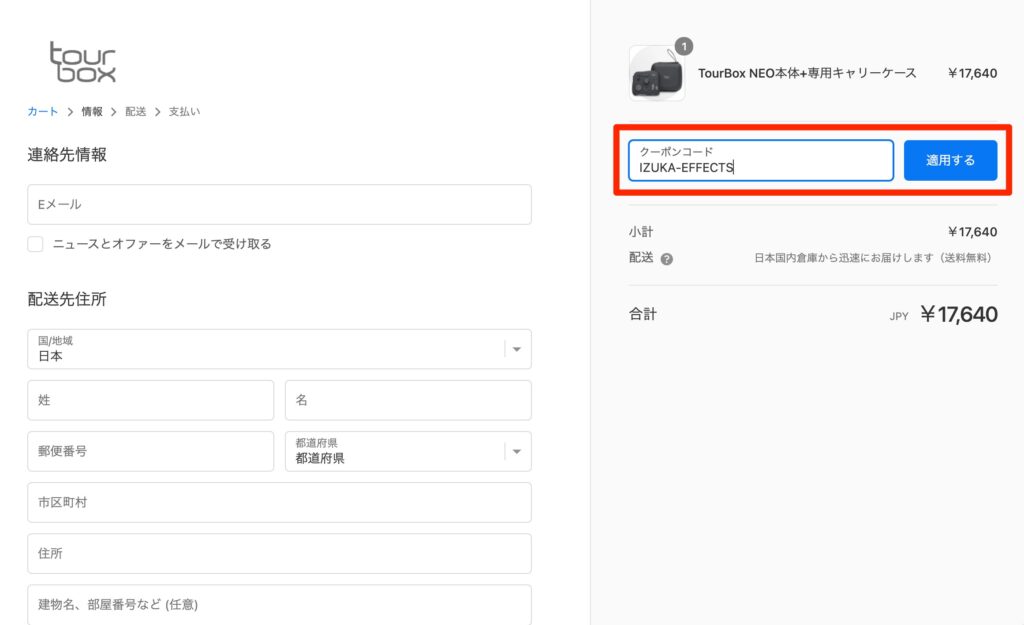The image size is (1024, 625).
Task: Click the product name TourBox NEO本体+専用キャリーケース
Action: tap(807, 73)
